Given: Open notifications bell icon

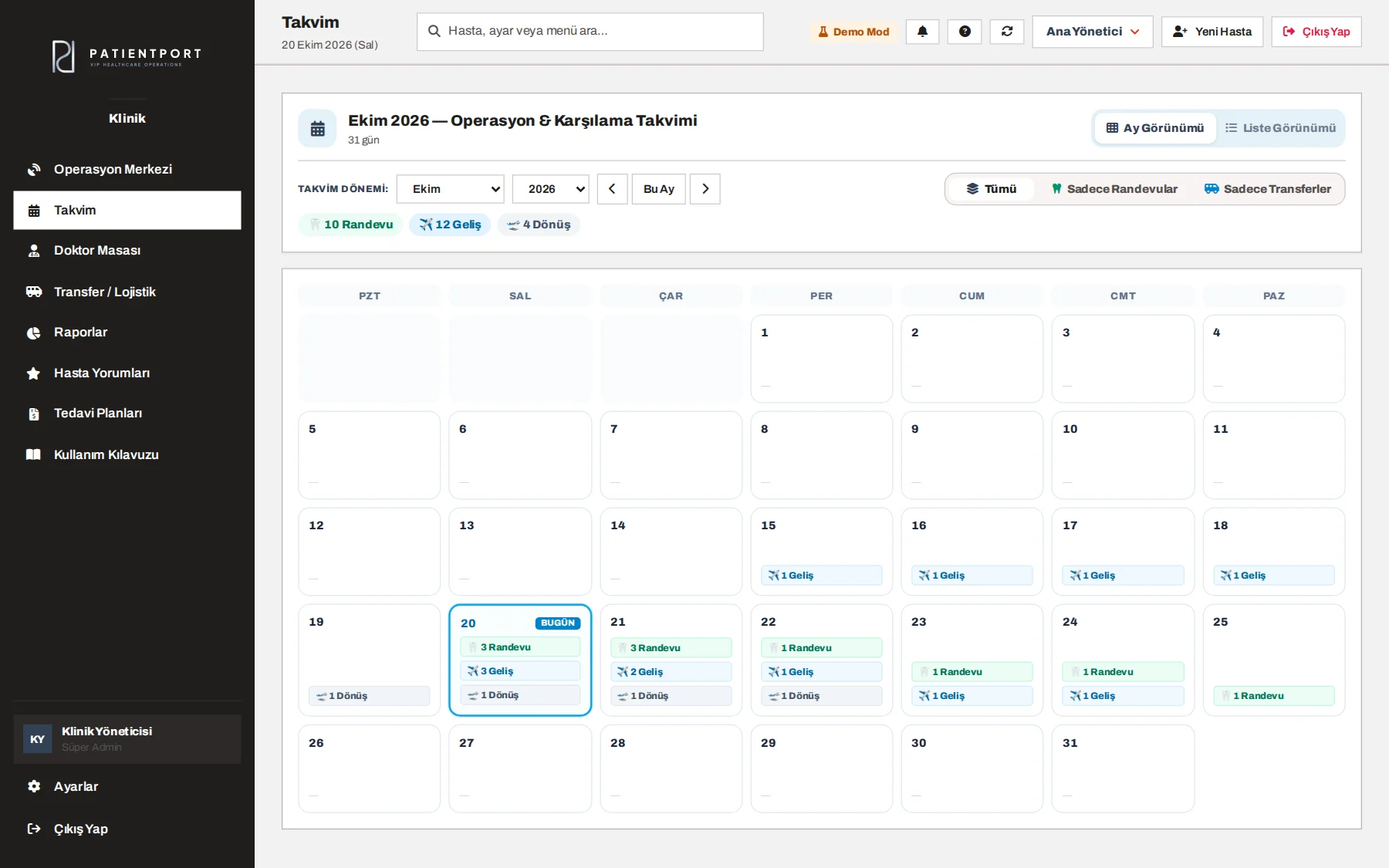Looking at the screenshot, I should [x=922, y=32].
